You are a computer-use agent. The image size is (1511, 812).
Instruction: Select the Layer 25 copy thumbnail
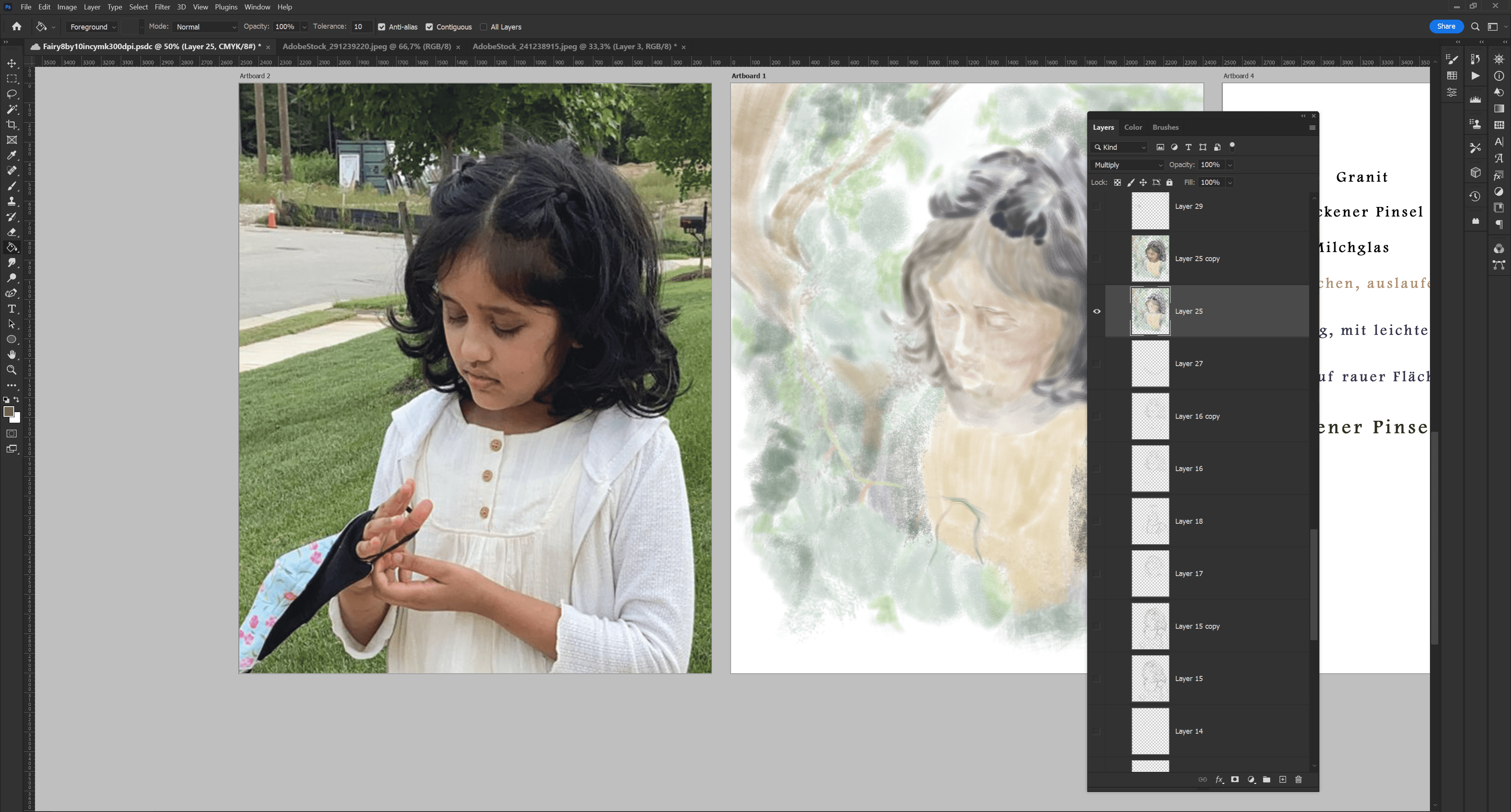pyautogui.click(x=1149, y=259)
